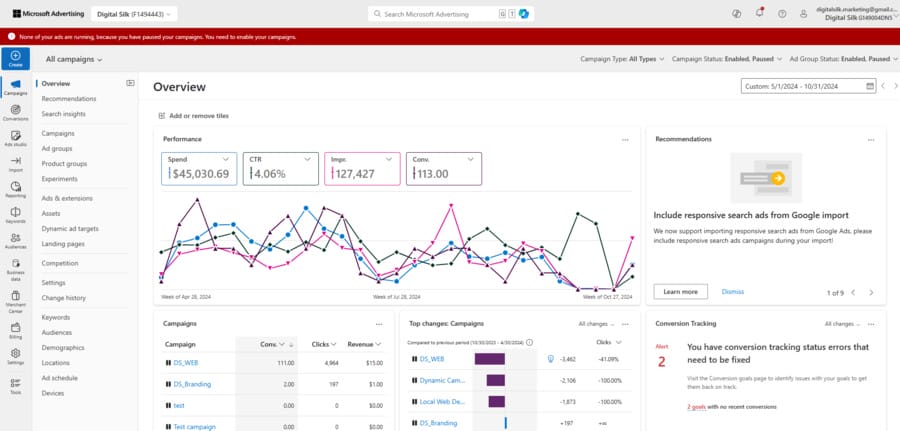
Task: Go to previous date range arrow
Action: click(883, 86)
